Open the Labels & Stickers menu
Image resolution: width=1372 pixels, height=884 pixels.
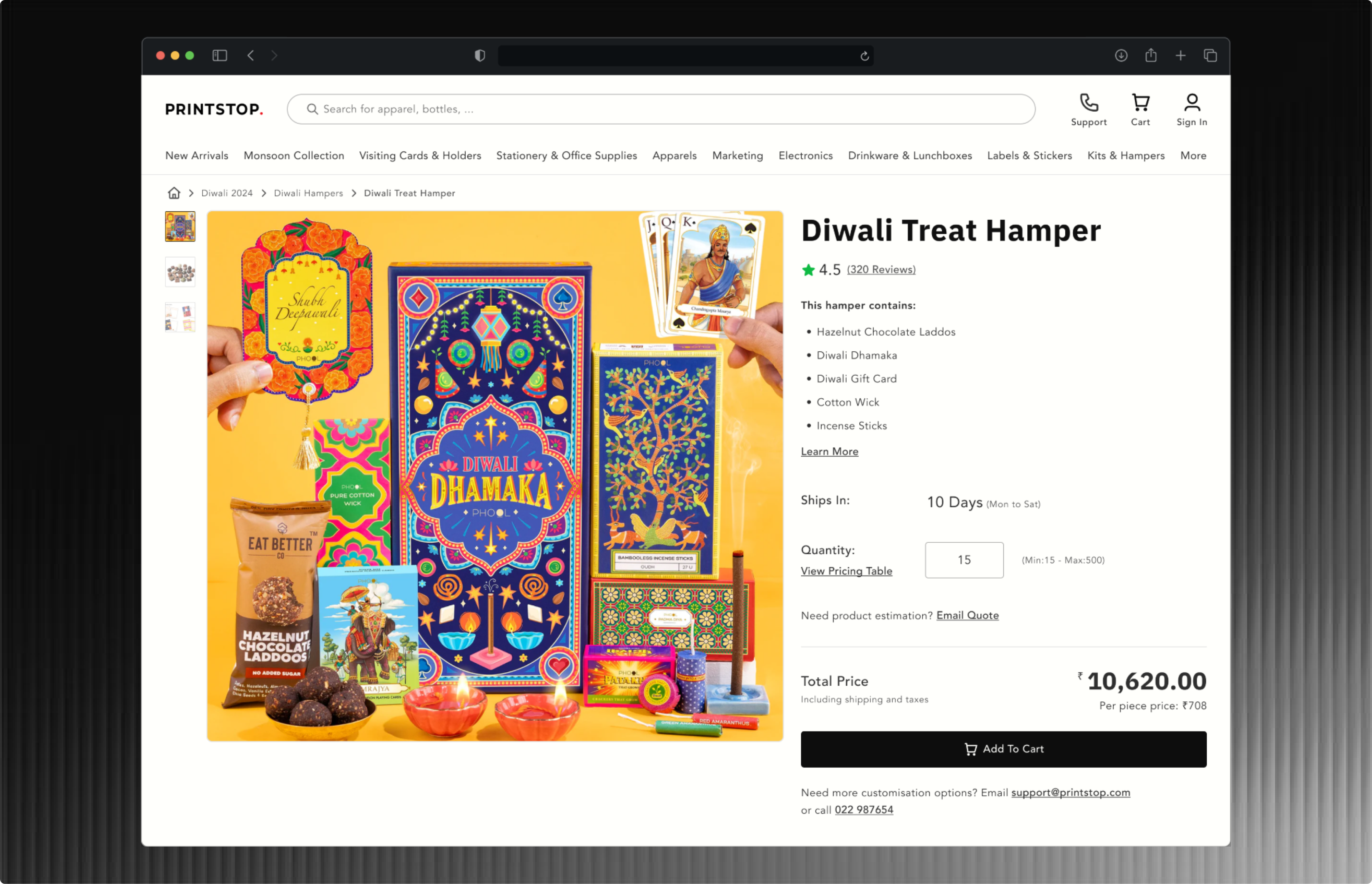(1029, 156)
